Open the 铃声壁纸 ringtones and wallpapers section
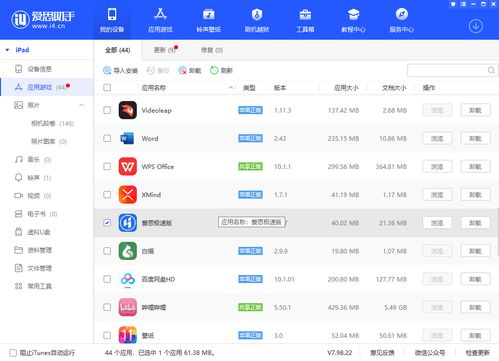Screen dimensions: 499x361 tap(209, 20)
